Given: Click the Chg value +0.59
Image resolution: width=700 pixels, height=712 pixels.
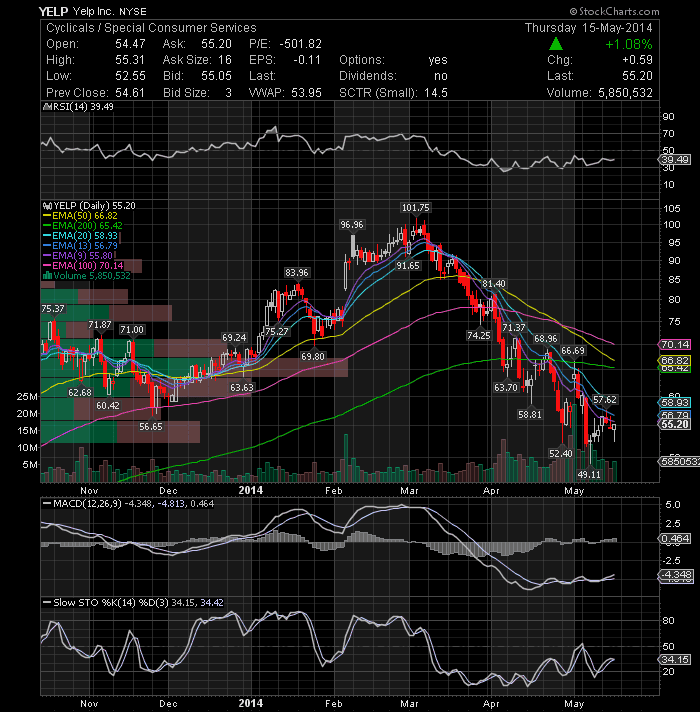Looking at the screenshot, I should (x=637, y=60).
